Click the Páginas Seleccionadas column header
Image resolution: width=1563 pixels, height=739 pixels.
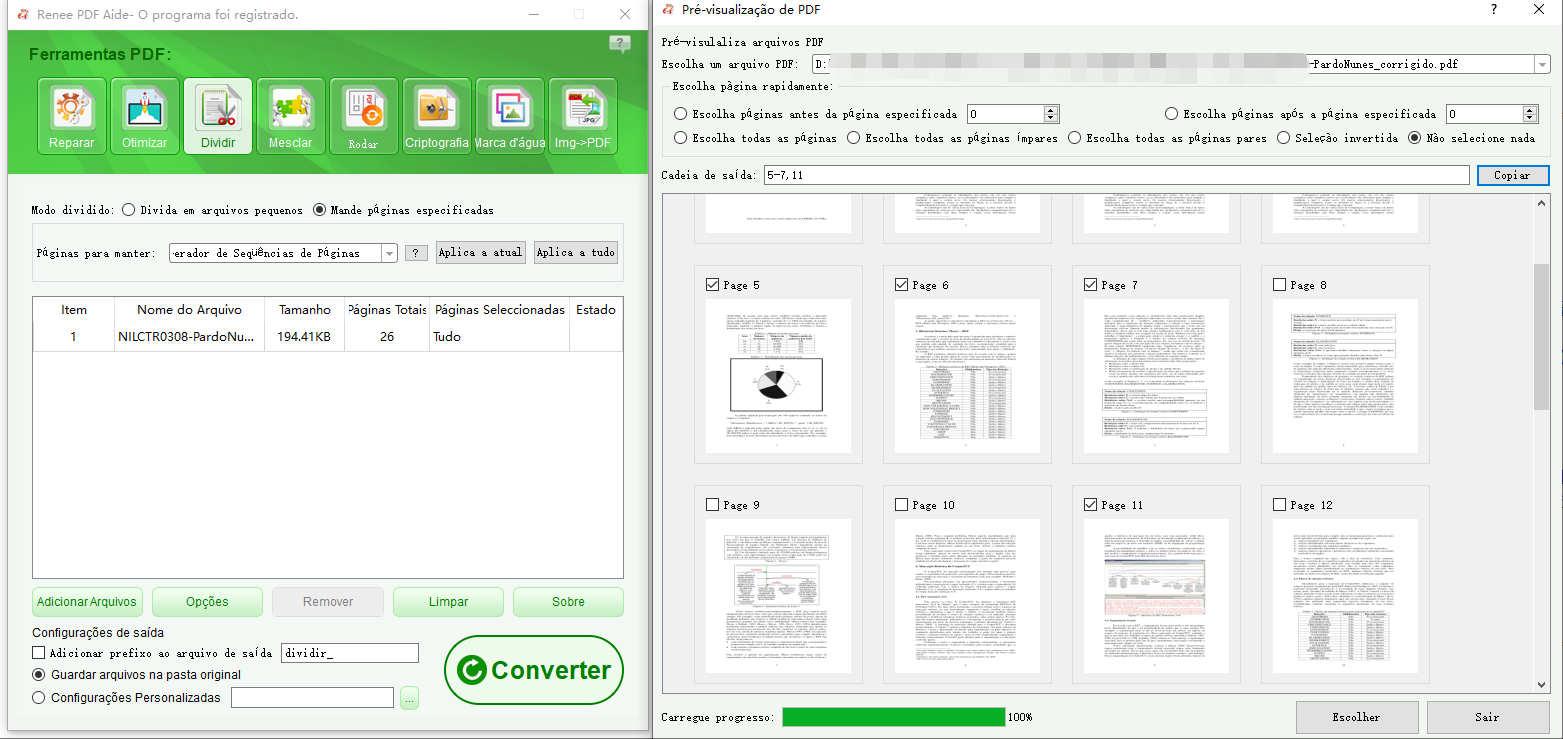(x=500, y=310)
